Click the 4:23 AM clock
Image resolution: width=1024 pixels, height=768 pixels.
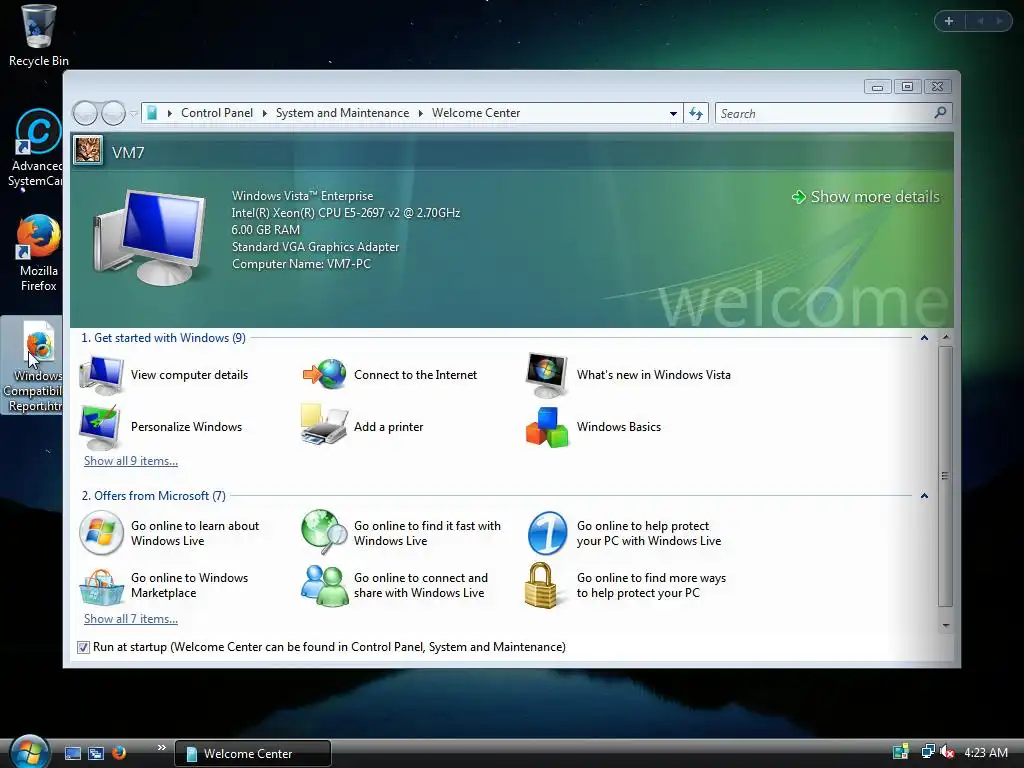[985, 752]
